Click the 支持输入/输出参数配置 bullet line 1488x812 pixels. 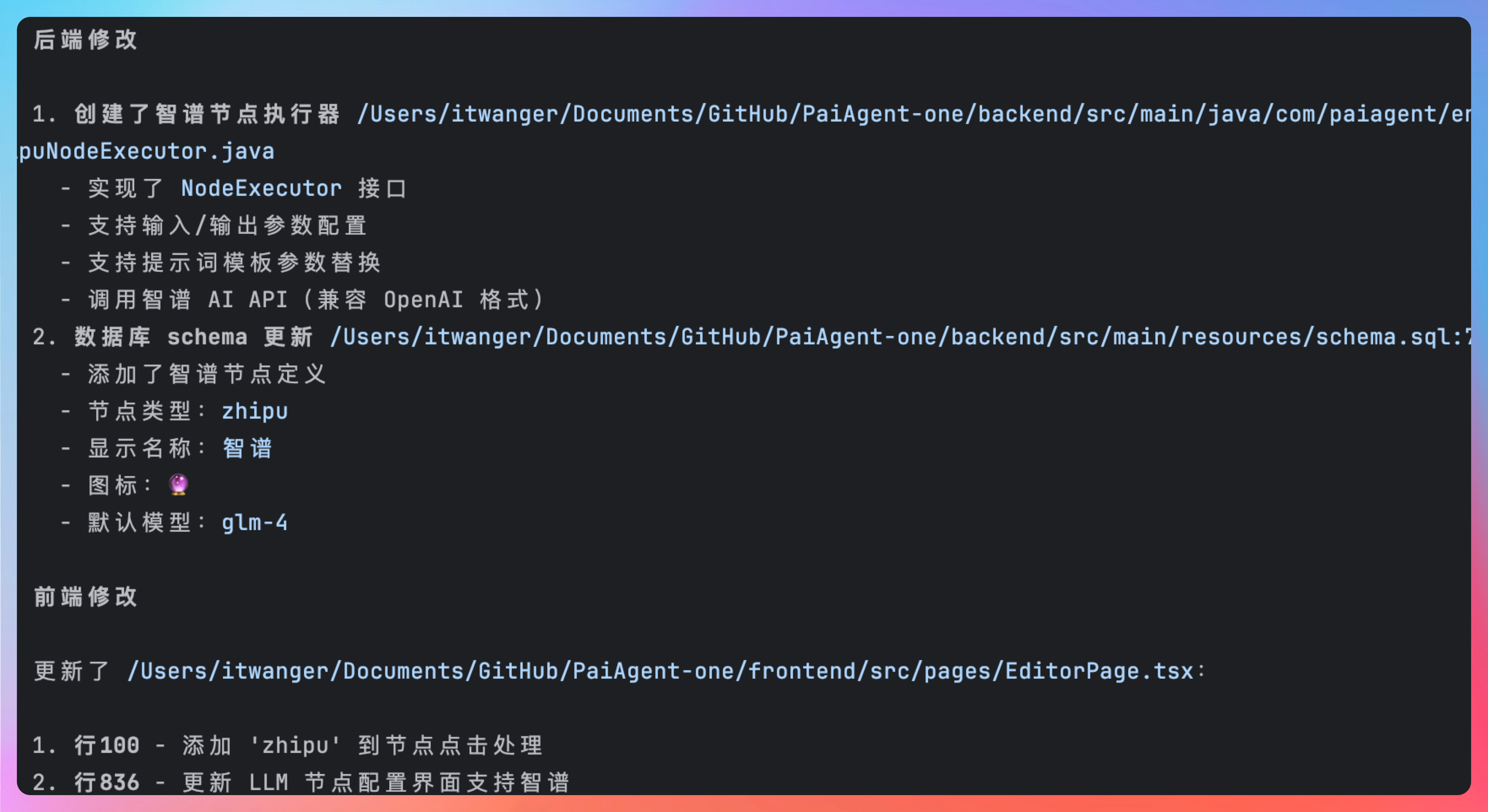click(x=228, y=226)
